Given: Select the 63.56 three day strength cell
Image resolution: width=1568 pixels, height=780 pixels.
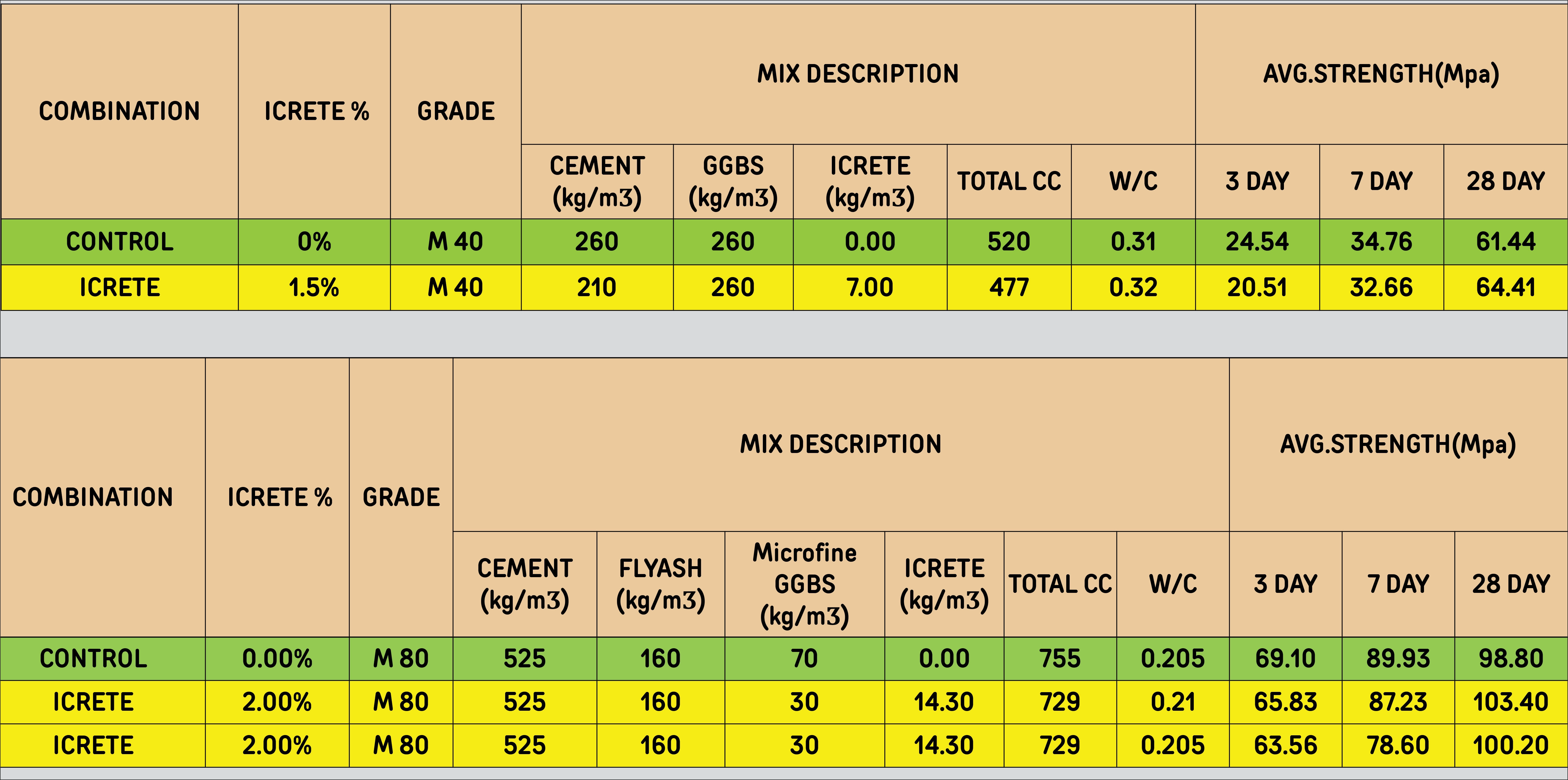Looking at the screenshot, I should click(1285, 745).
